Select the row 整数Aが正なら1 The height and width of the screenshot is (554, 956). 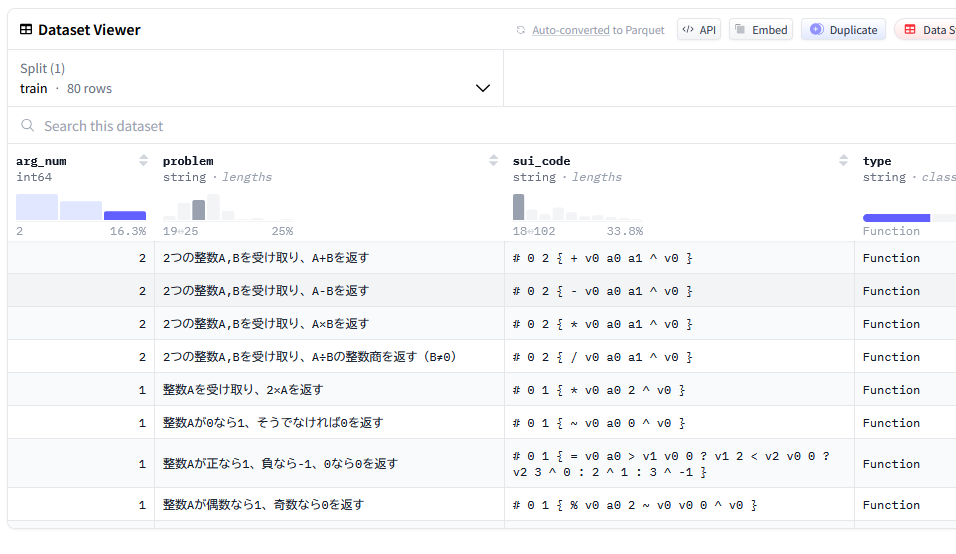pos(482,463)
